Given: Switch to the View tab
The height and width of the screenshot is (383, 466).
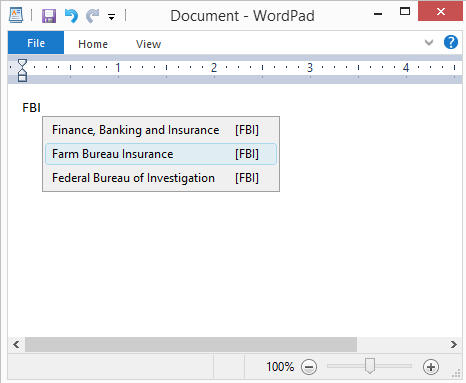Looking at the screenshot, I should tap(148, 44).
